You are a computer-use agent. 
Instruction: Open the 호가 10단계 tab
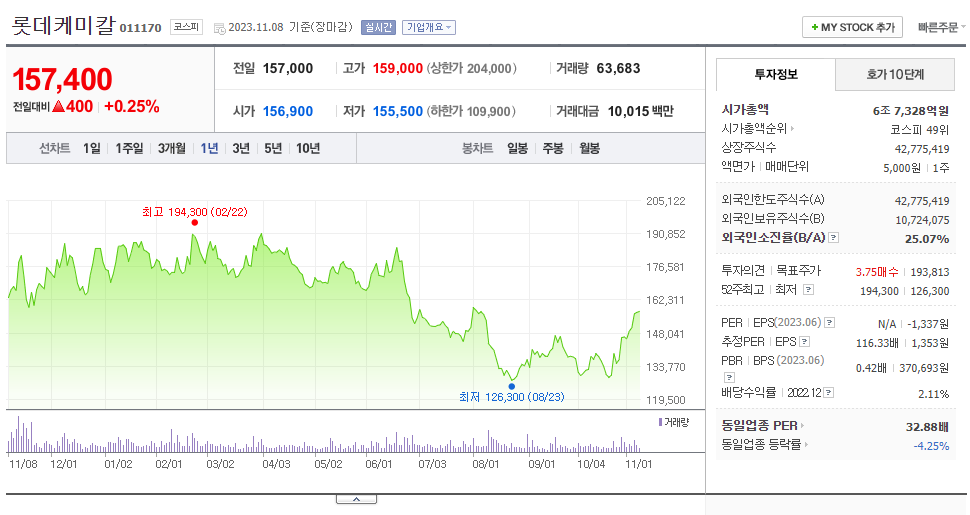[895, 74]
